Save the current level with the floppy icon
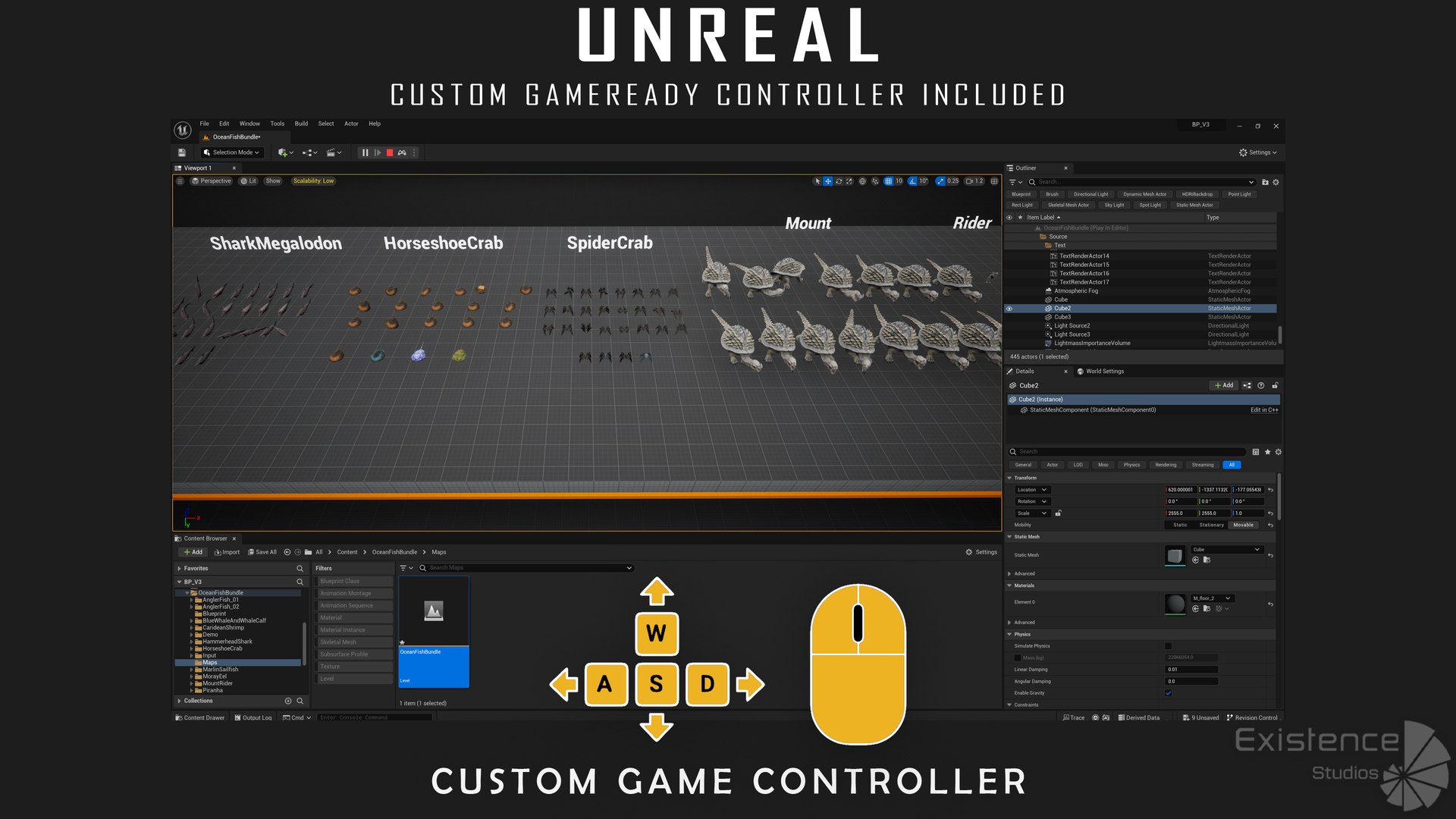This screenshot has width=1456, height=819. pyautogui.click(x=182, y=152)
